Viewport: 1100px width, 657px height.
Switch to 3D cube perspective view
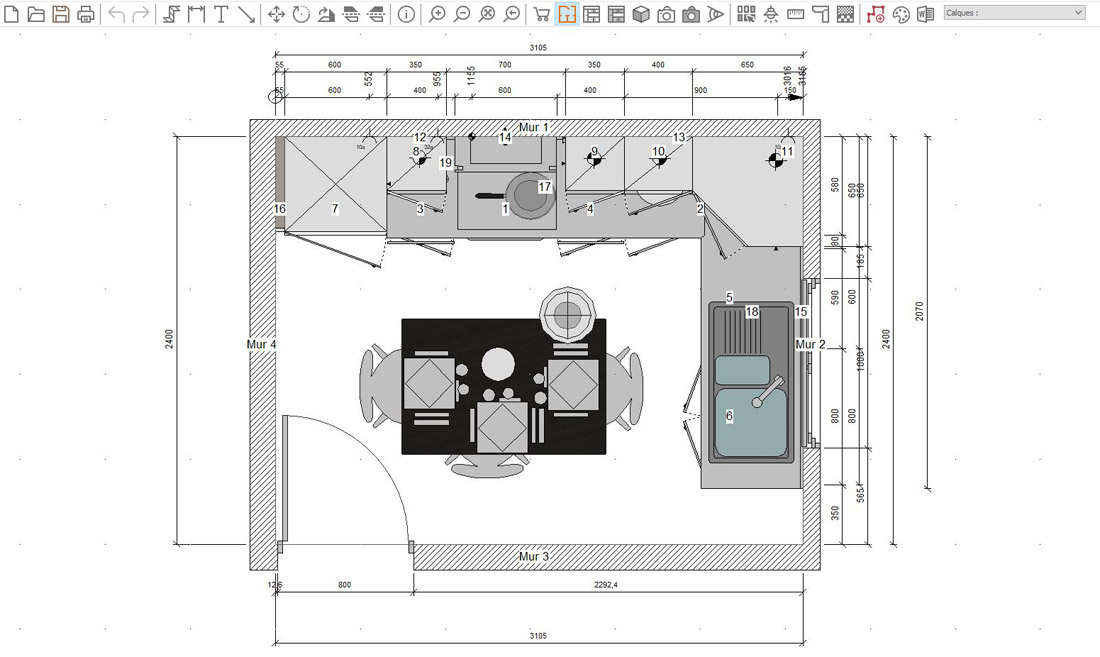click(642, 14)
